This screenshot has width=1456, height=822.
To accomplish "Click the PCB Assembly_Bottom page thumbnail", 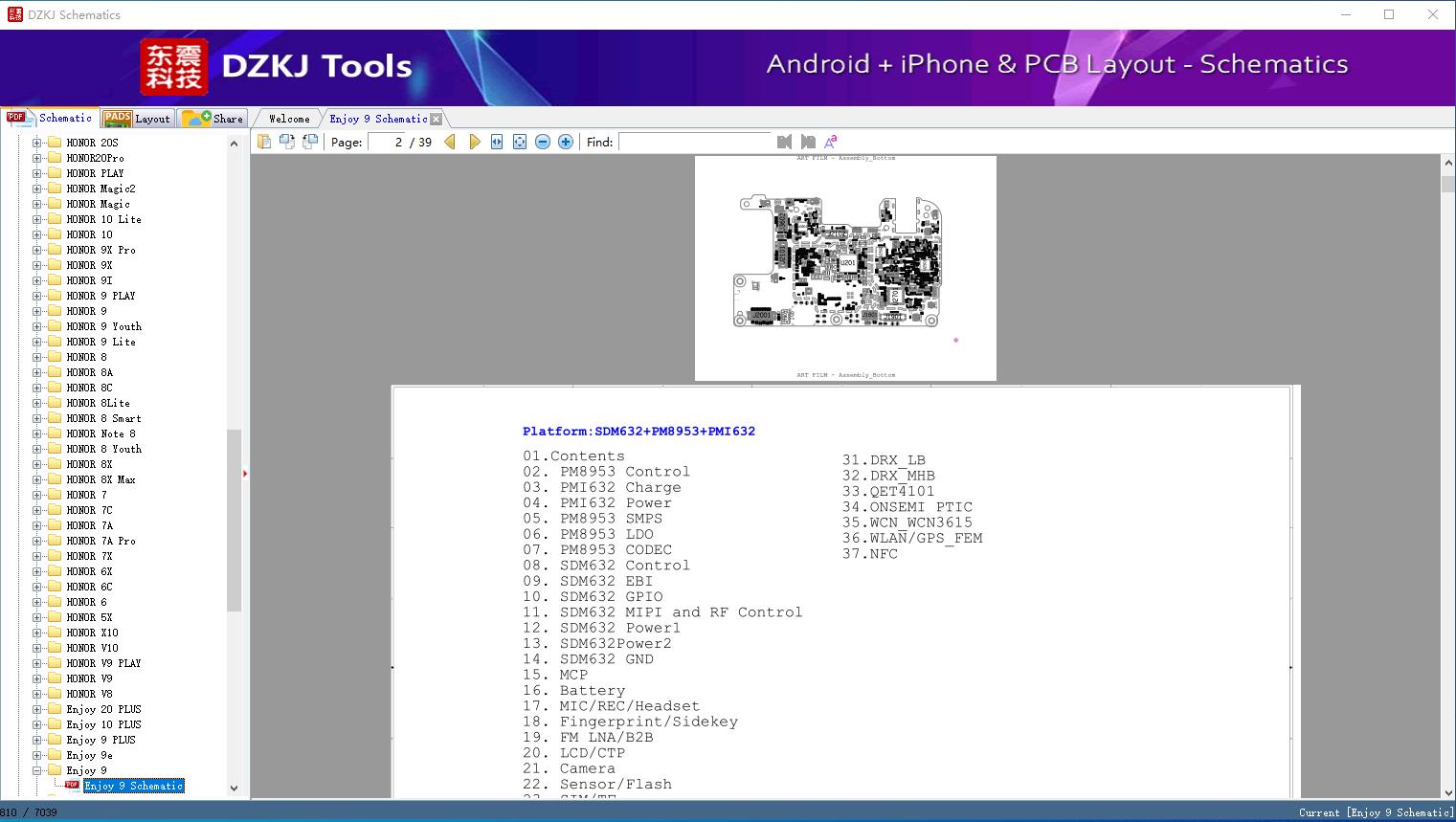I will coord(845,268).
